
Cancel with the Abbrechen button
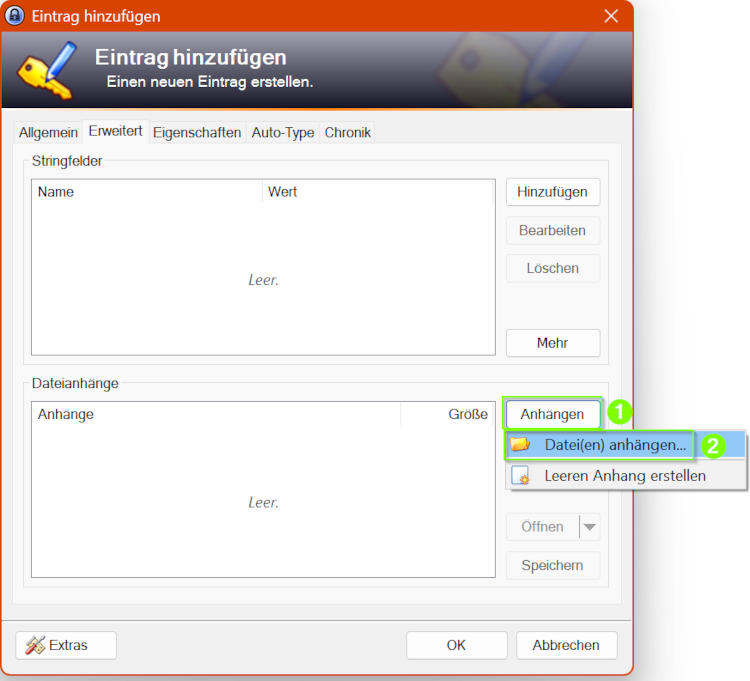pos(566,645)
